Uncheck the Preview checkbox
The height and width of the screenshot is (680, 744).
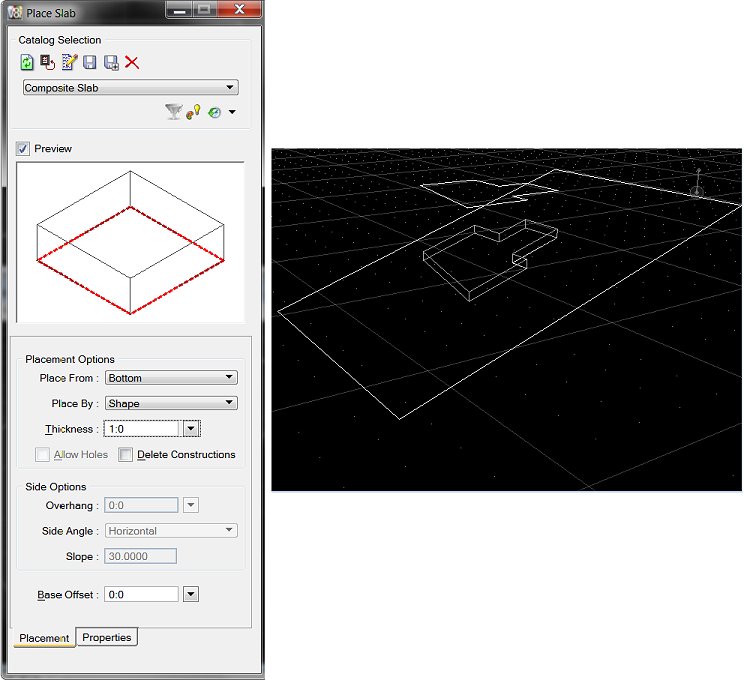tap(23, 149)
